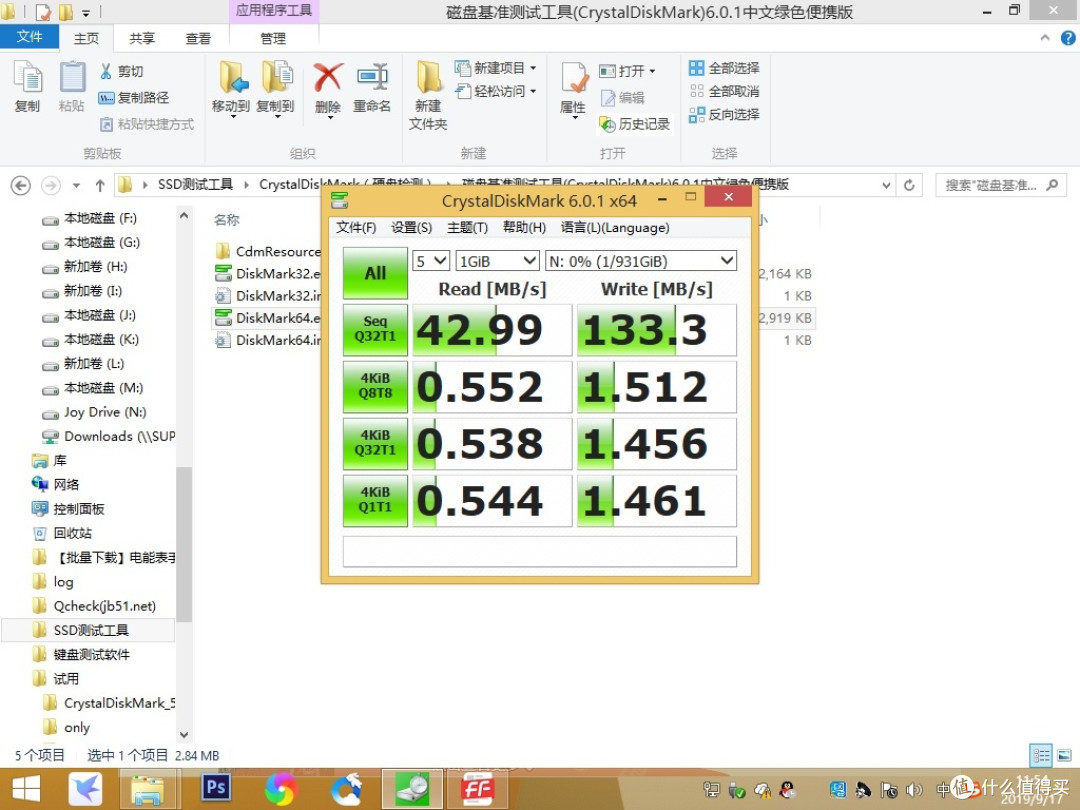Click the CrystalDiskMark comment text box

[x=539, y=551]
